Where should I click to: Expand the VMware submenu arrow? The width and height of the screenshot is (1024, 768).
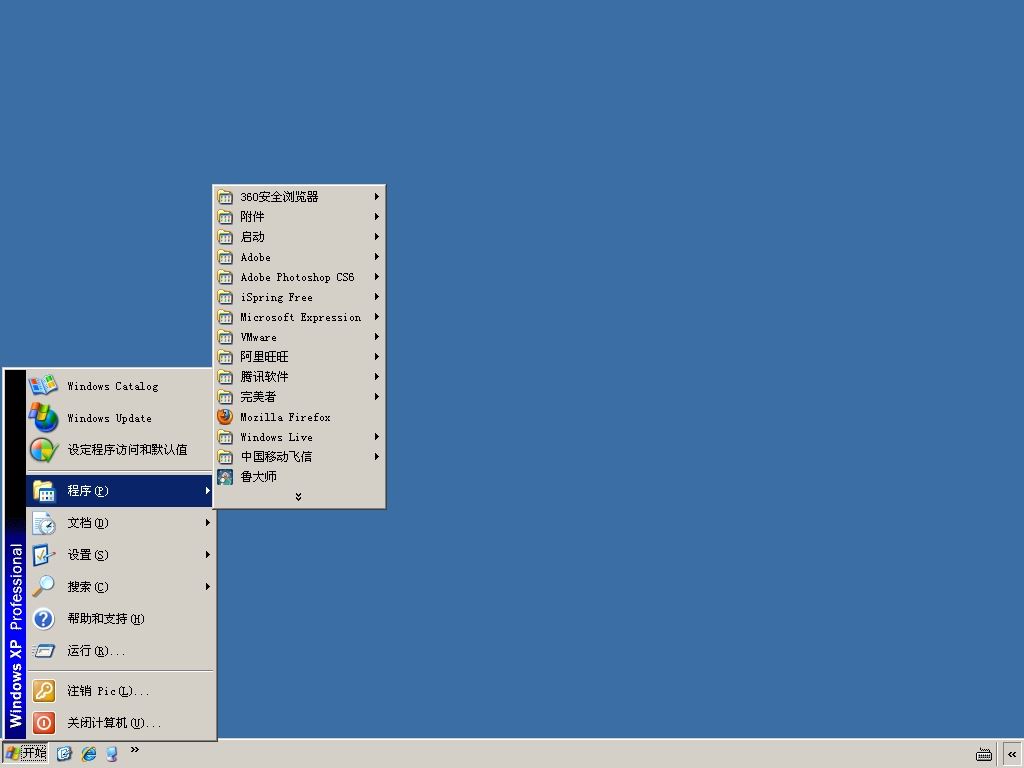point(377,337)
